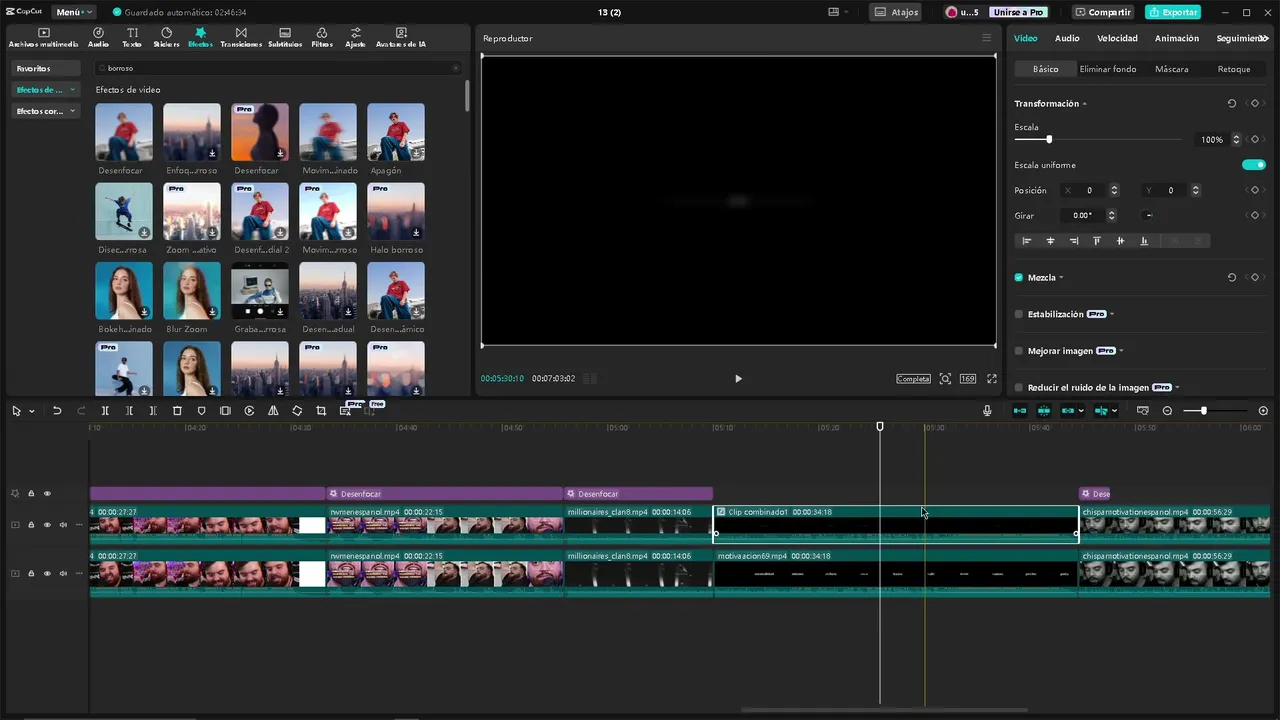Screen dimensions: 1280x720
Task: Click the zoom in timeline icon
Action: click(1263, 411)
